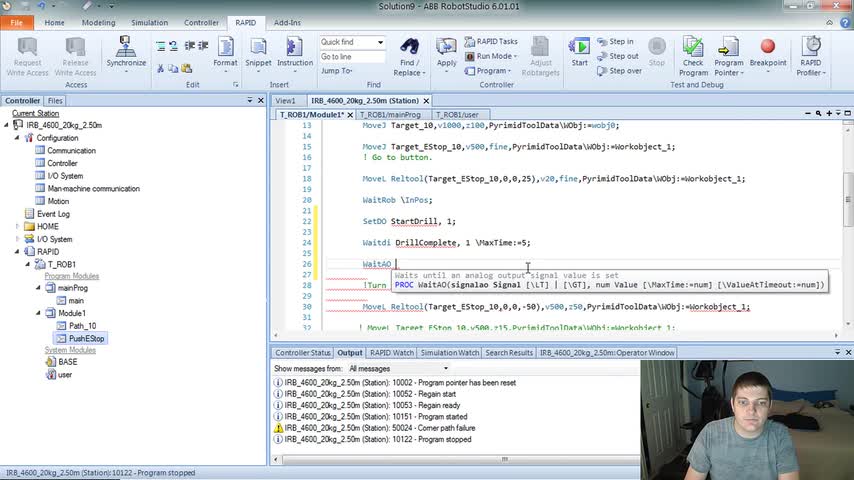Open RAPID Tasks

(x=491, y=41)
